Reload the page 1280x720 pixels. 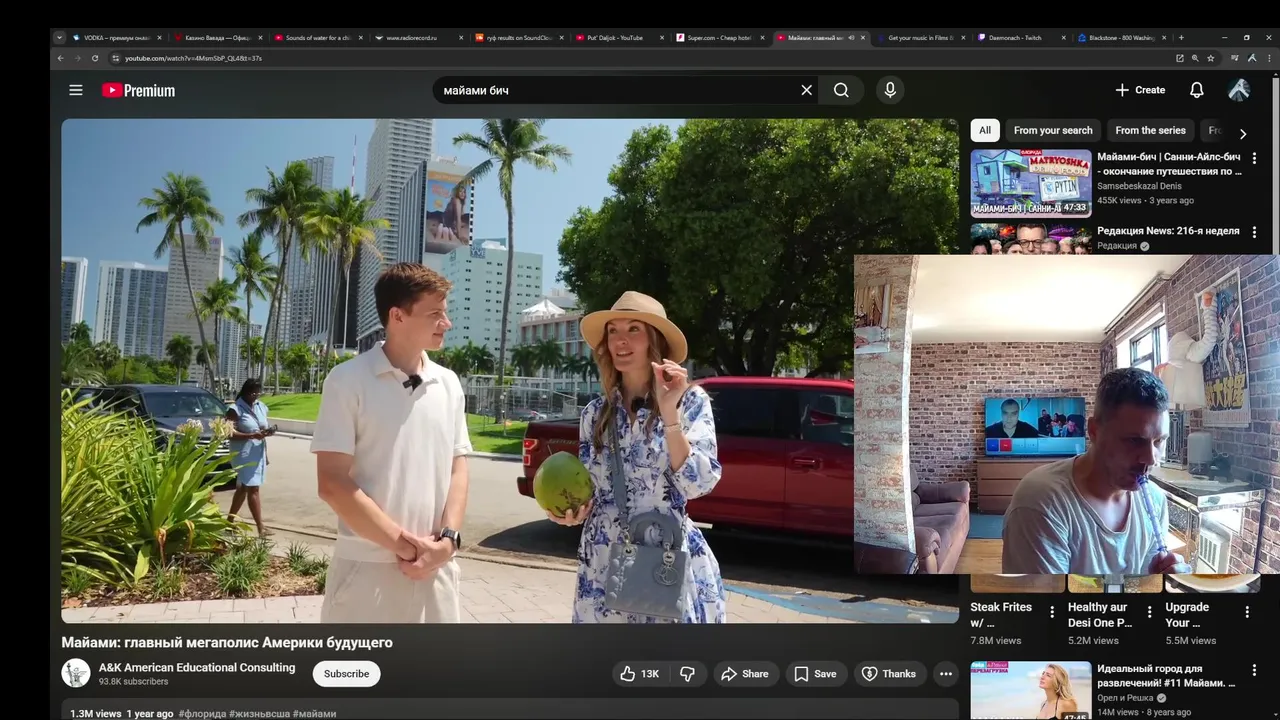95,58
